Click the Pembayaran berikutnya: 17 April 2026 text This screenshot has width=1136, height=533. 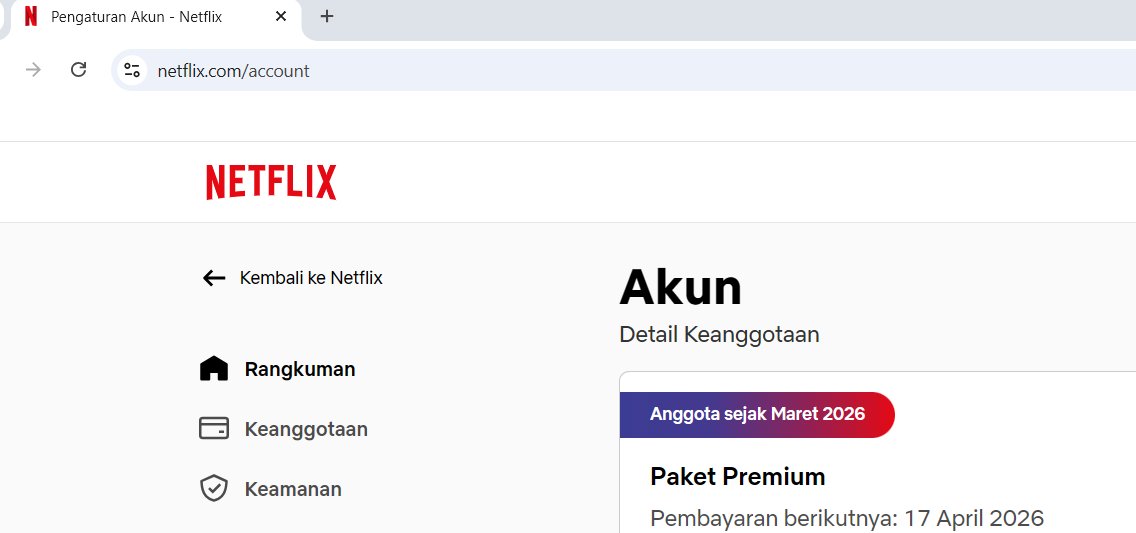(847, 519)
